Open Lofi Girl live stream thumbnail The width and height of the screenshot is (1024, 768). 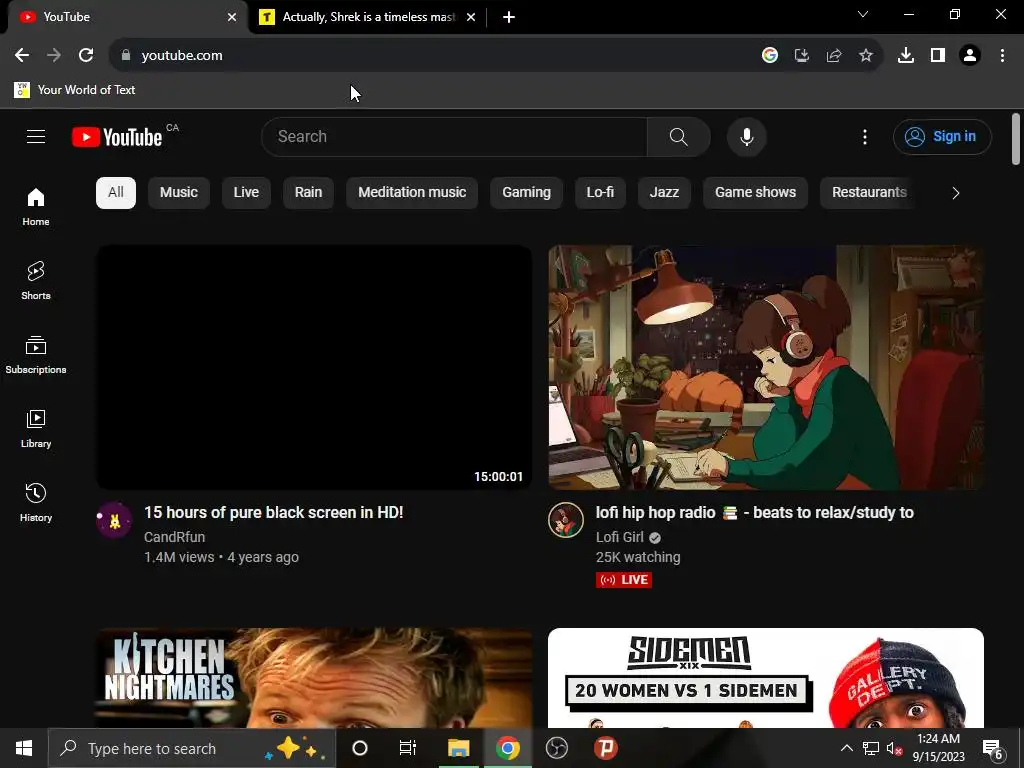coord(766,367)
